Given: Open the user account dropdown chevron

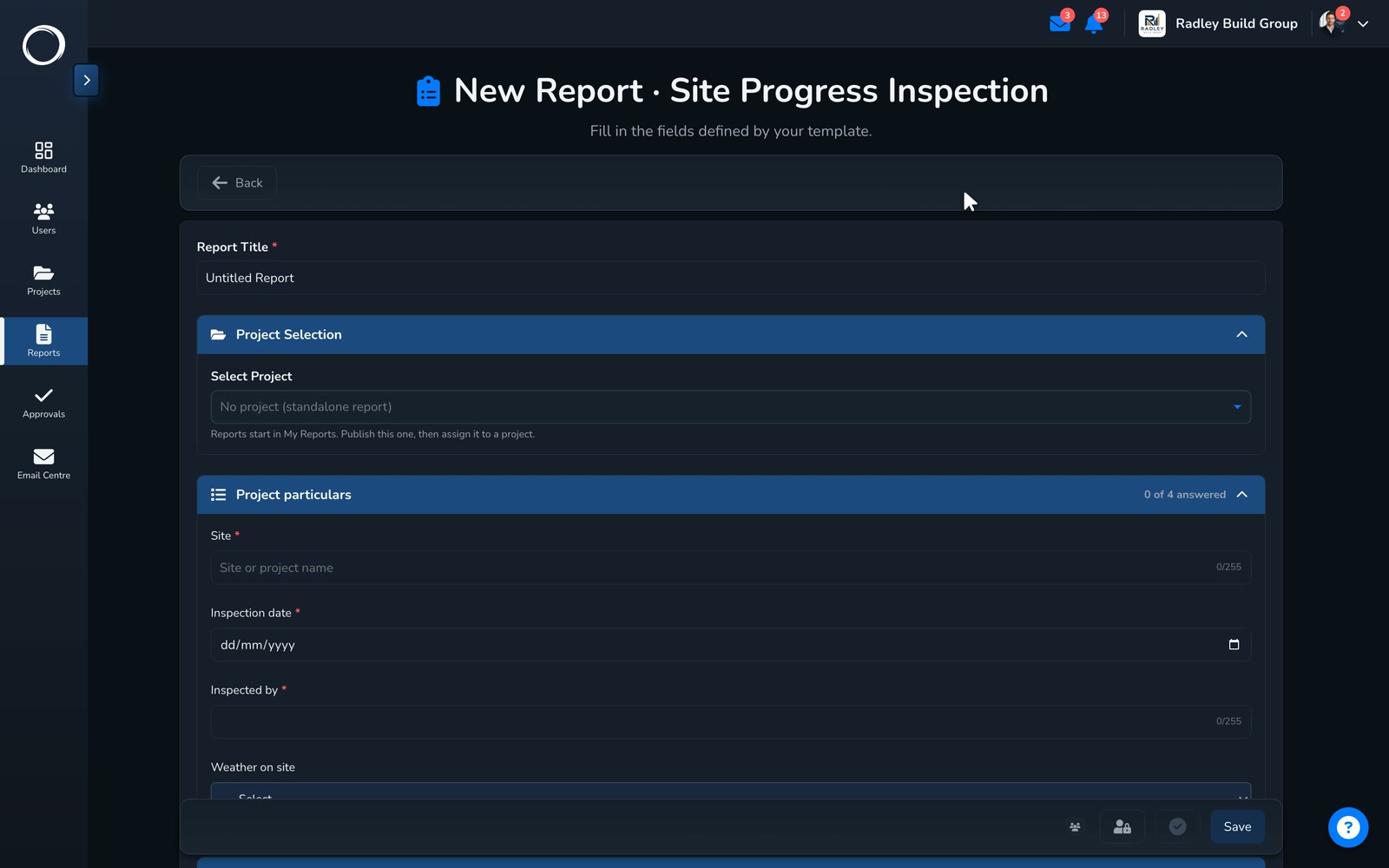Looking at the screenshot, I should pos(1363,24).
